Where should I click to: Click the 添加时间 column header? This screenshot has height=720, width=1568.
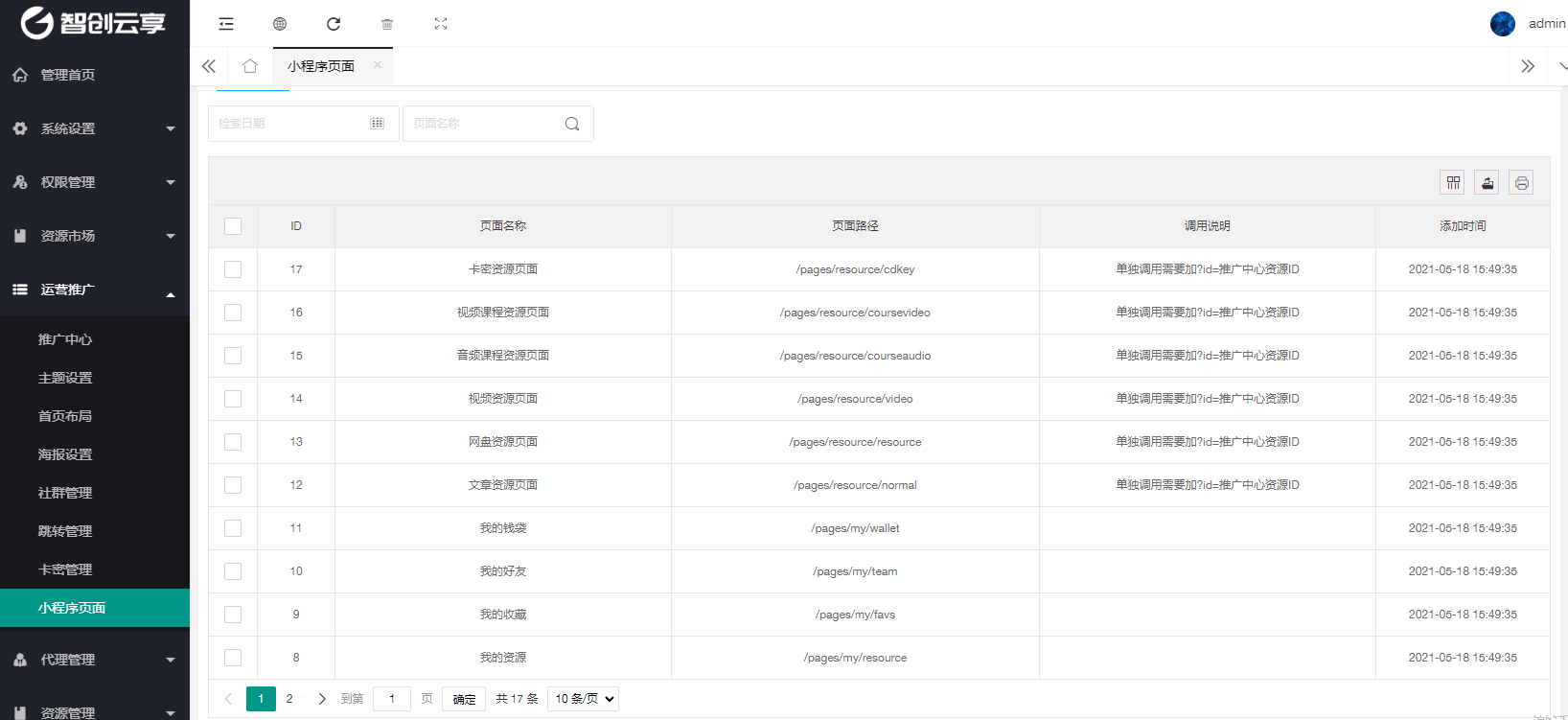click(1463, 226)
